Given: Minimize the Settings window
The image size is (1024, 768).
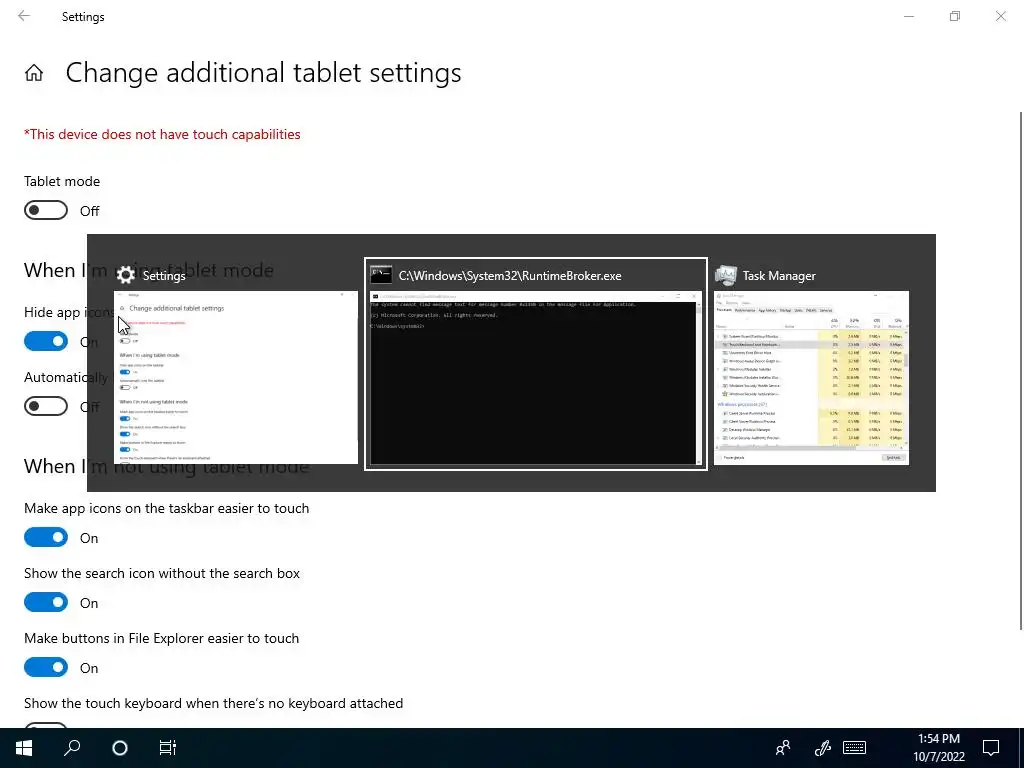Looking at the screenshot, I should coord(909,16).
